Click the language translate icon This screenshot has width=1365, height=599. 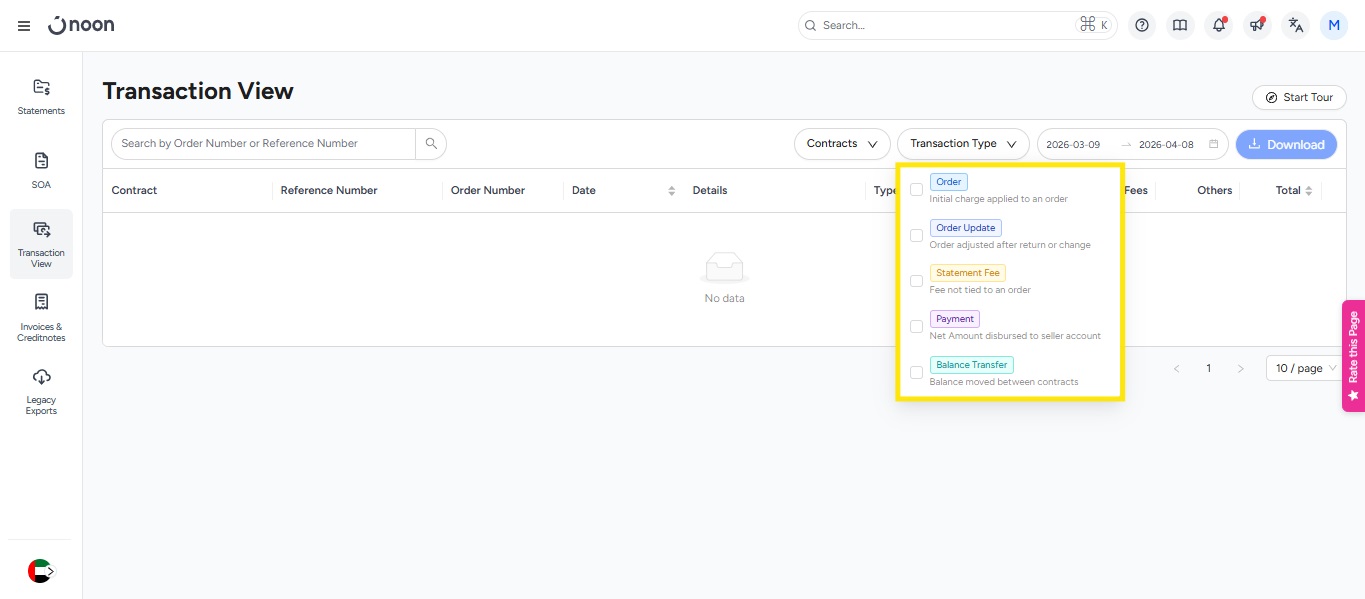click(1295, 26)
